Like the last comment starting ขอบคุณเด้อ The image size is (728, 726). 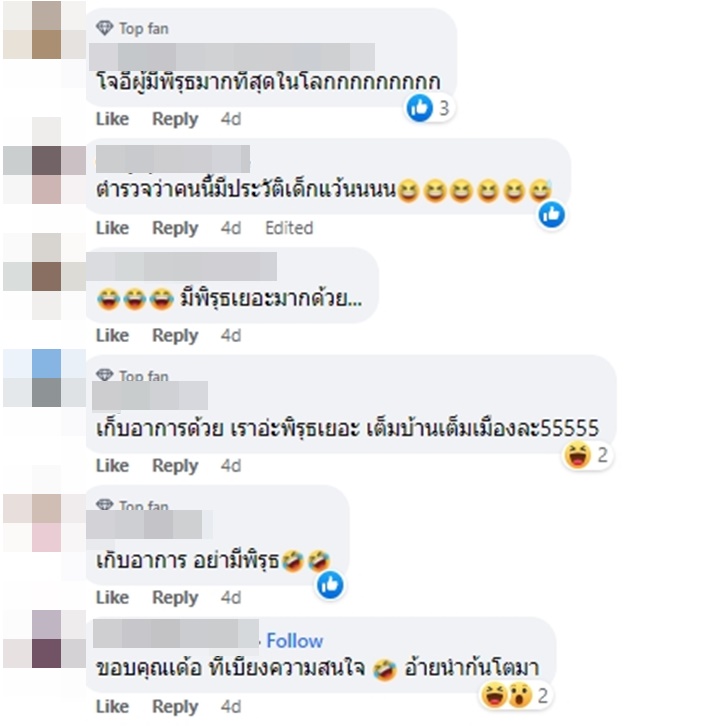click(112, 706)
